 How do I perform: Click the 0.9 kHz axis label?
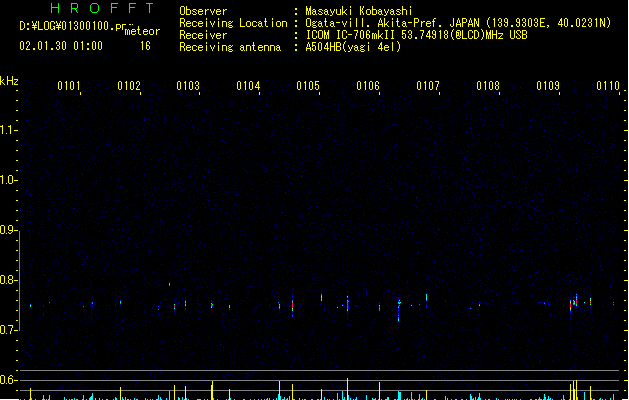tap(8, 230)
